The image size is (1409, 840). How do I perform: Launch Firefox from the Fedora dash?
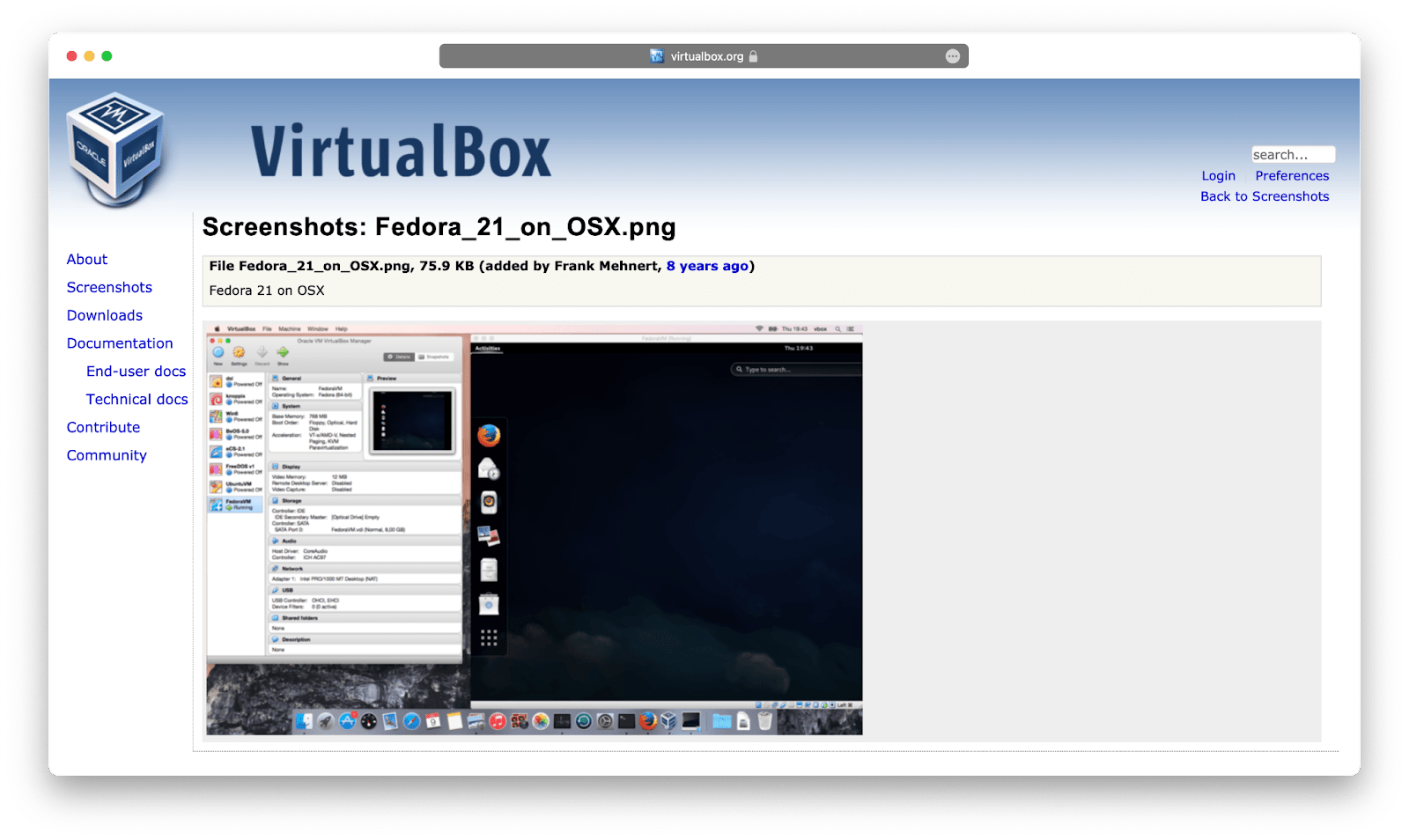(490, 433)
